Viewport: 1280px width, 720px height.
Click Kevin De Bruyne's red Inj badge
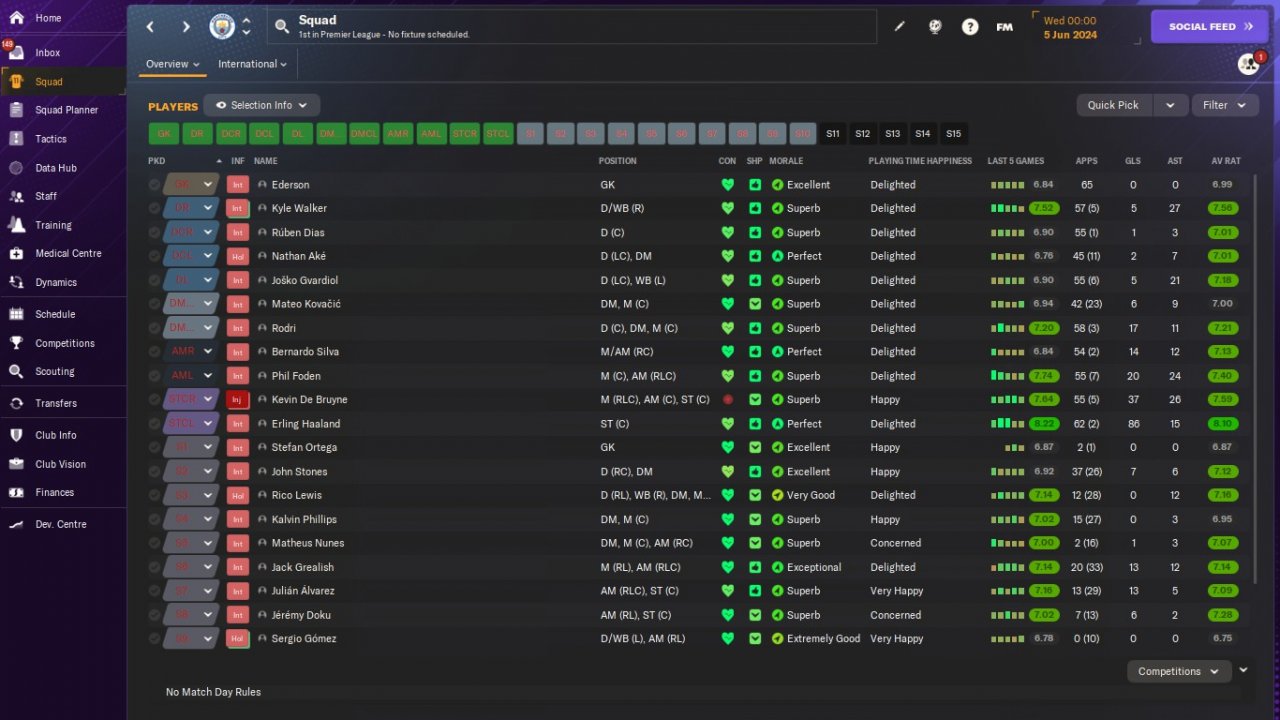click(238, 400)
